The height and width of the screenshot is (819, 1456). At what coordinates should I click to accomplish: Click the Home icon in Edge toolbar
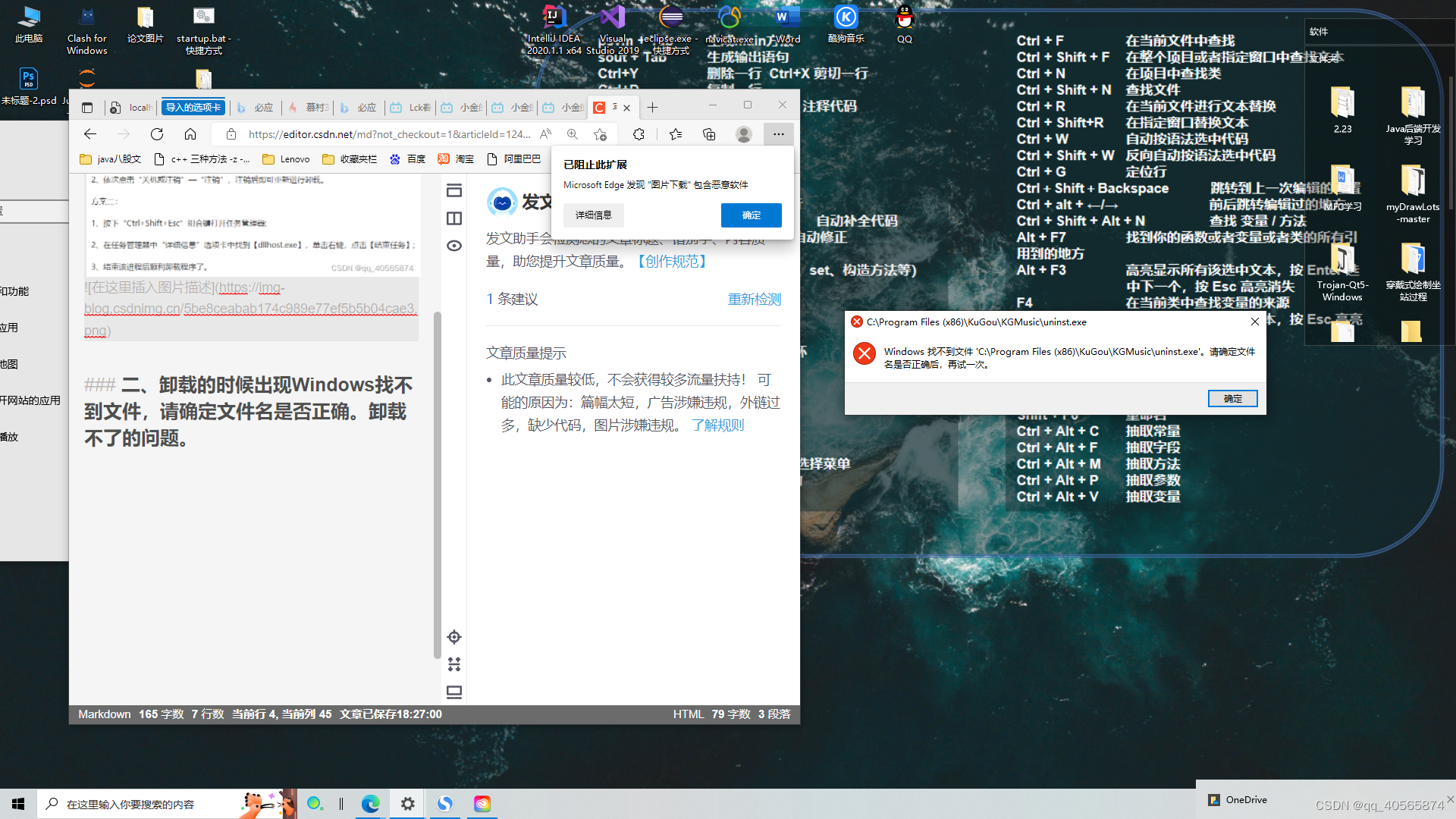point(190,134)
